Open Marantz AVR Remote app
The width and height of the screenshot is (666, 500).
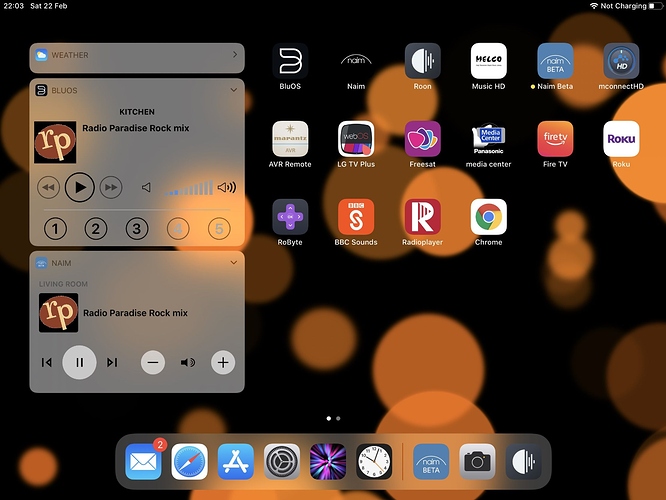click(290, 139)
